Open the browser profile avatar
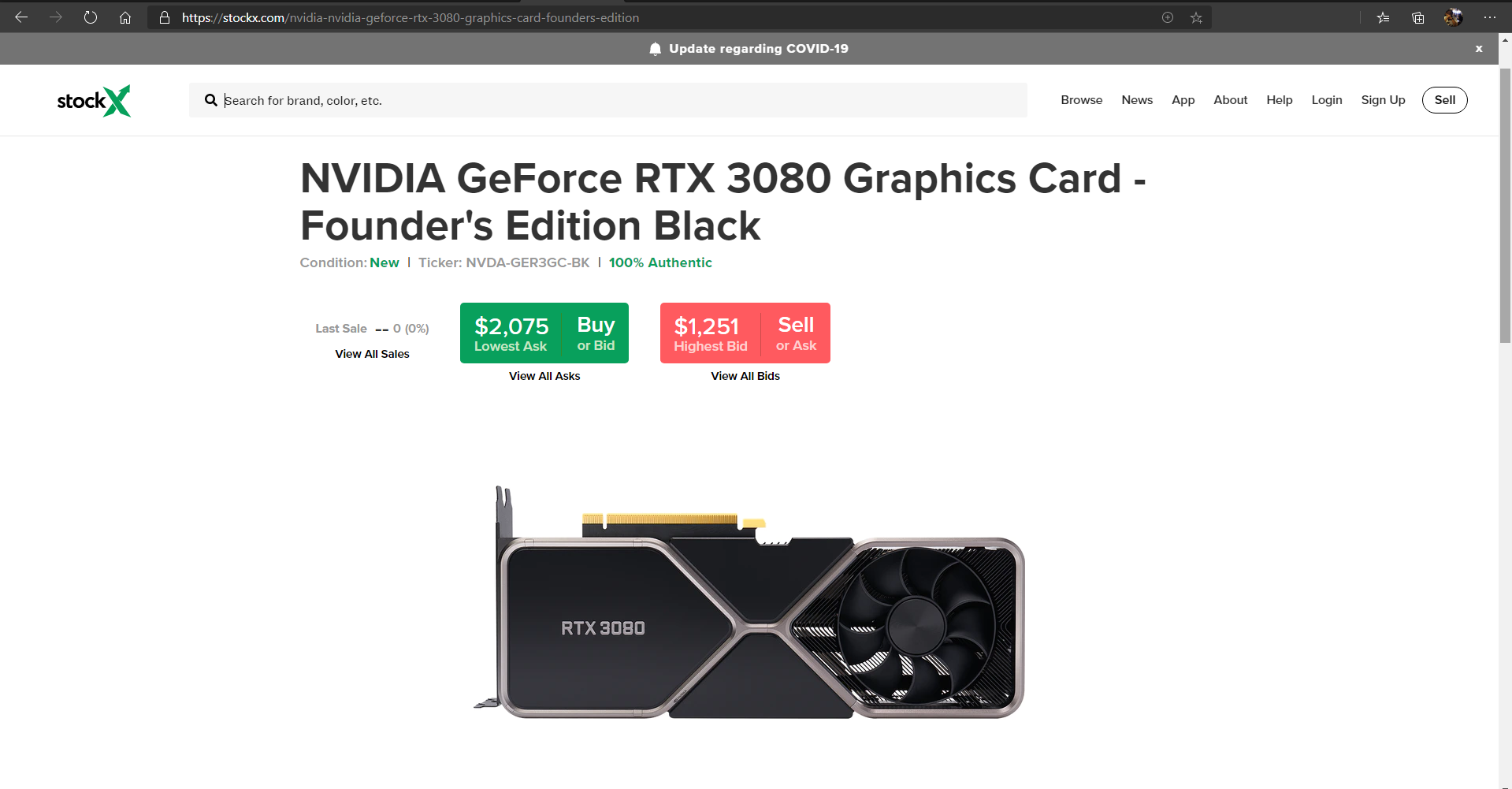1512x789 pixels. [x=1453, y=17]
